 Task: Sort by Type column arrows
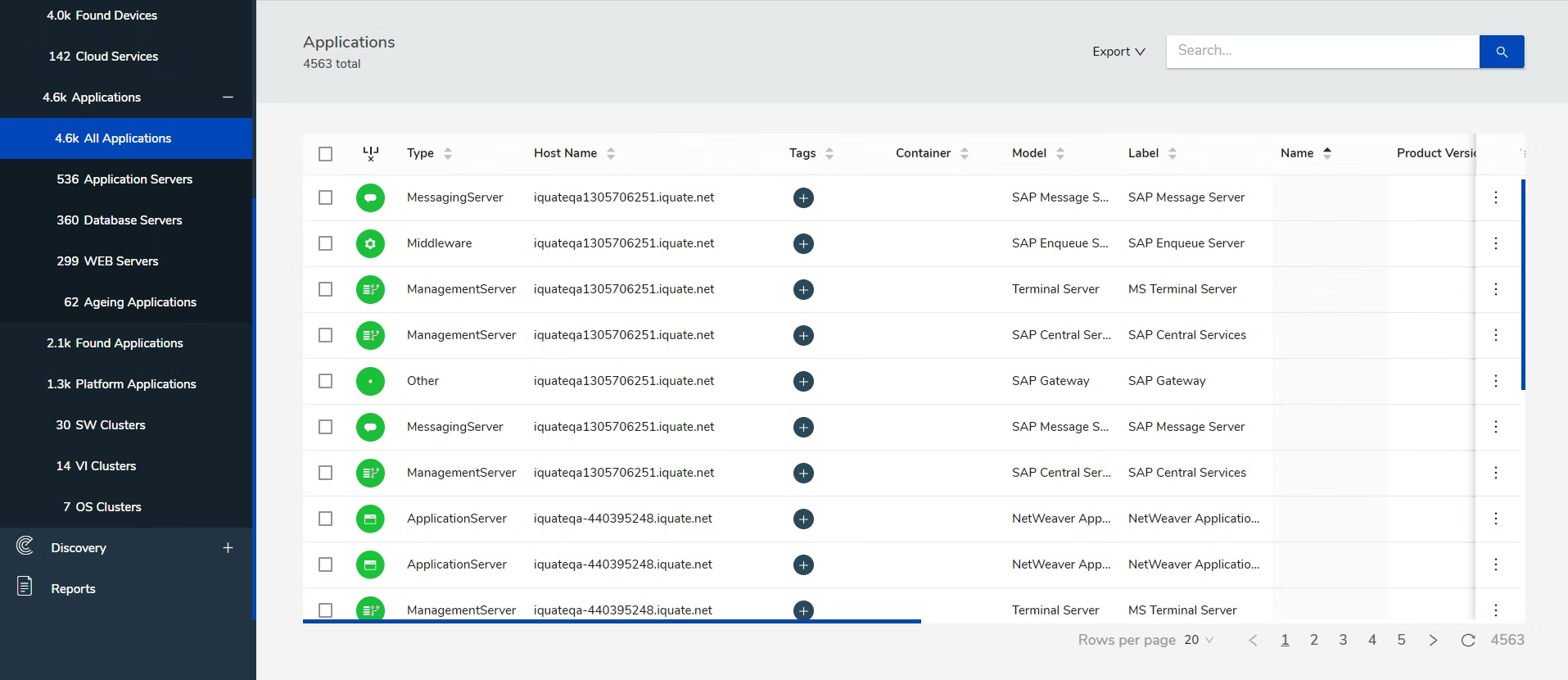coord(447,153)
